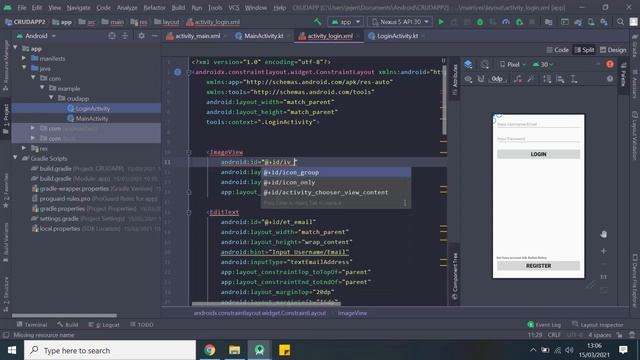Click Sync Project with Gradle Files icon
Image resolution: width=640 pixels, height=360 pixels.
[x=578, y=22]
